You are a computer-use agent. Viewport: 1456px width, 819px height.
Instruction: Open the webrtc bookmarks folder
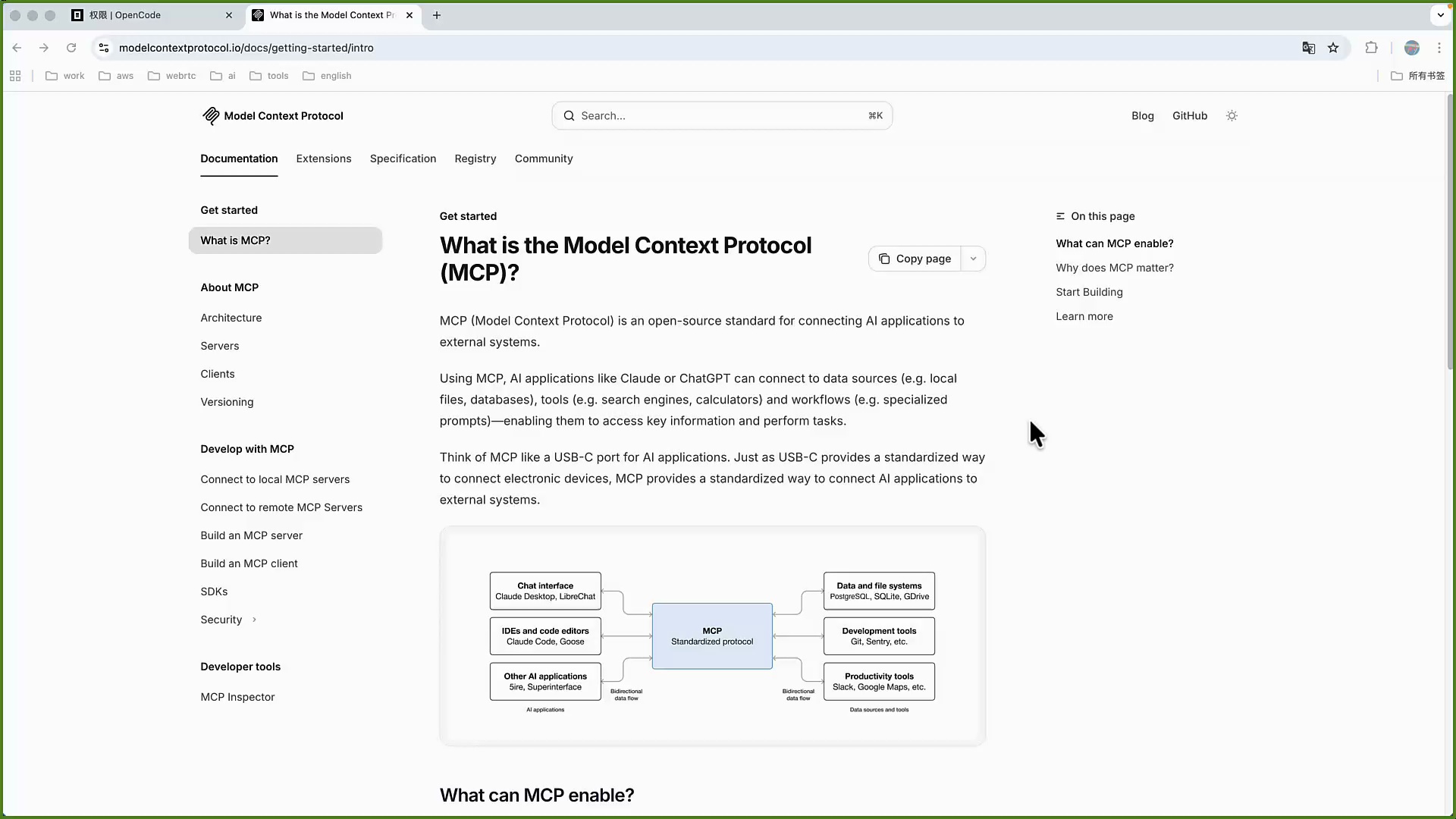172,76
